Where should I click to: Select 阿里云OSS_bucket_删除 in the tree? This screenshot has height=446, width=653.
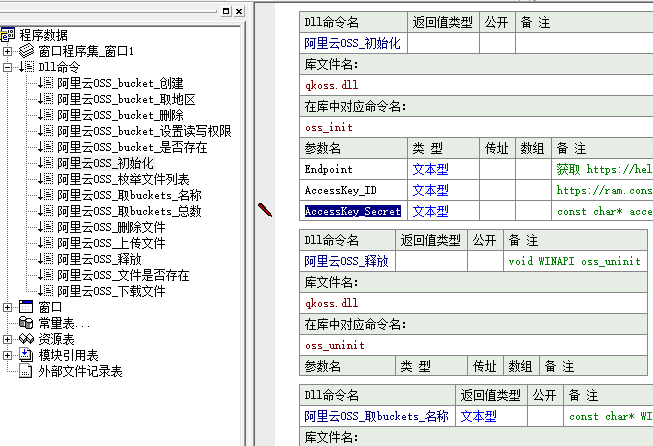(120, 115)
